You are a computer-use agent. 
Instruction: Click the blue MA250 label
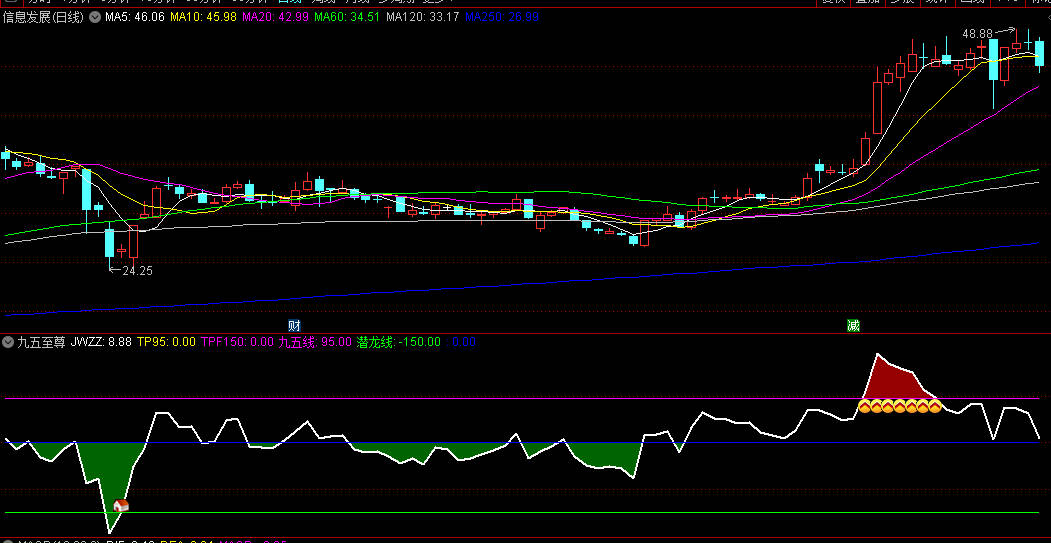pyautogui.click(x=502, y=17)
